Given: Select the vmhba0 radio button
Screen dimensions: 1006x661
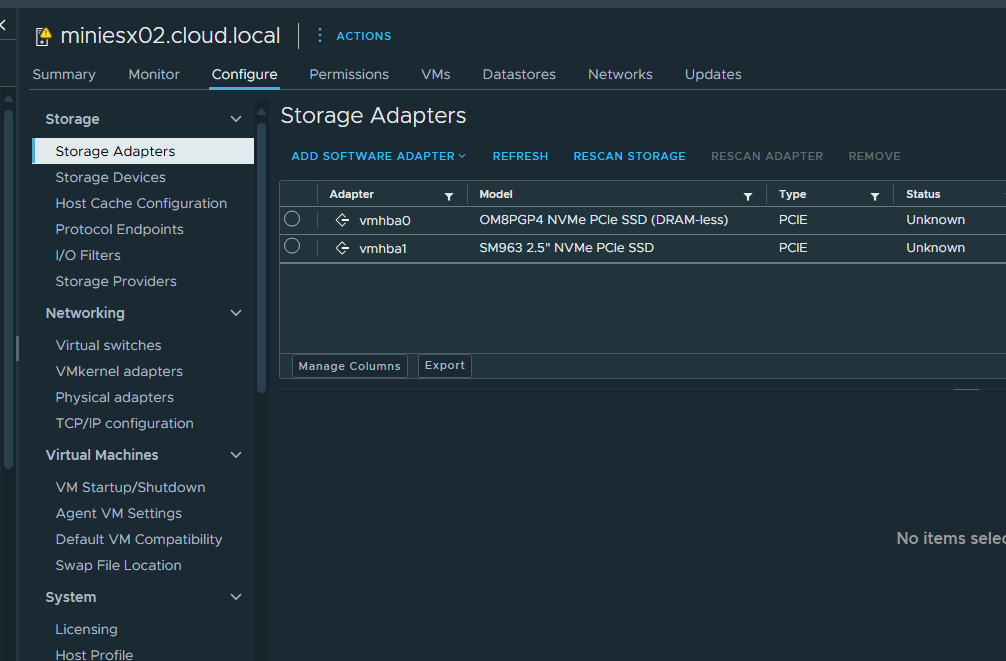Looking at the screenshot, I should pyautogui.click(x=292, y=219).
